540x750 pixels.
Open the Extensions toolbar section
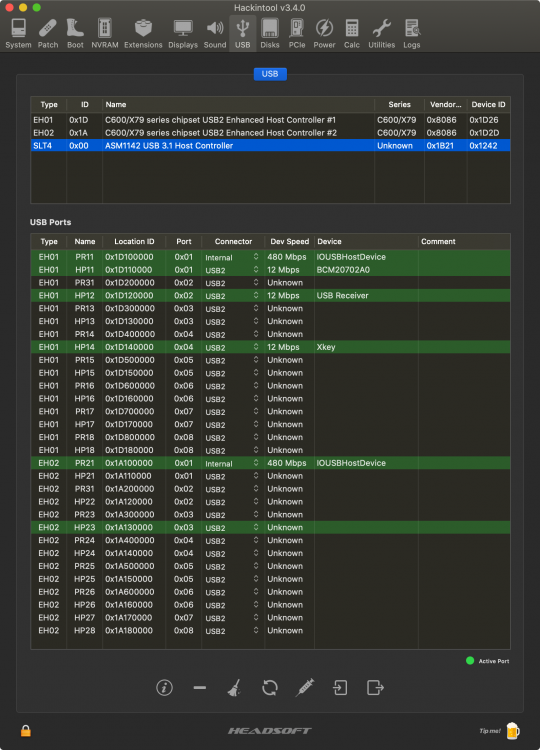click(x=143, y=33)
